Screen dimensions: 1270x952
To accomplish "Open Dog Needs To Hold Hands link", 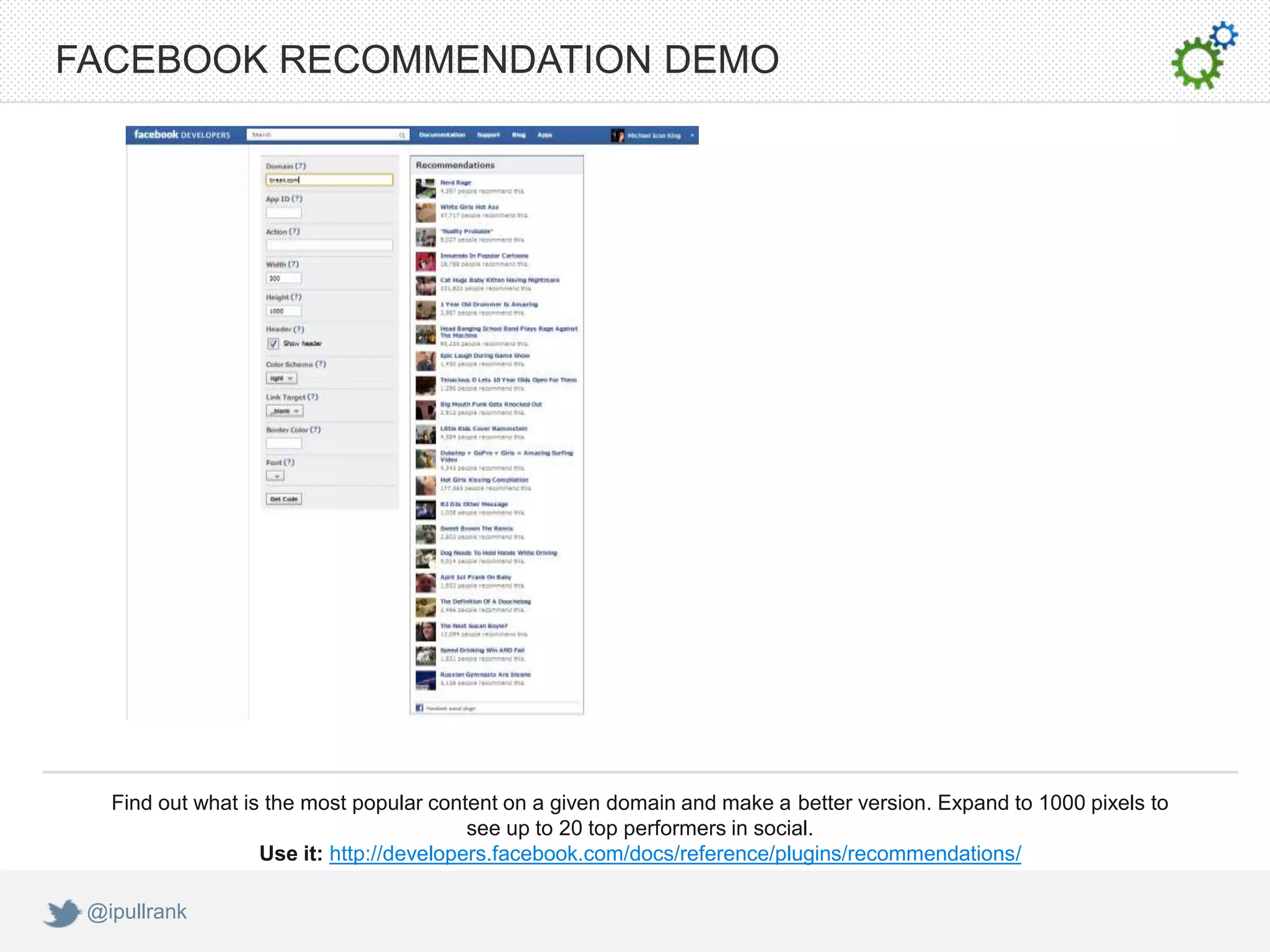I will pos(499,553).
